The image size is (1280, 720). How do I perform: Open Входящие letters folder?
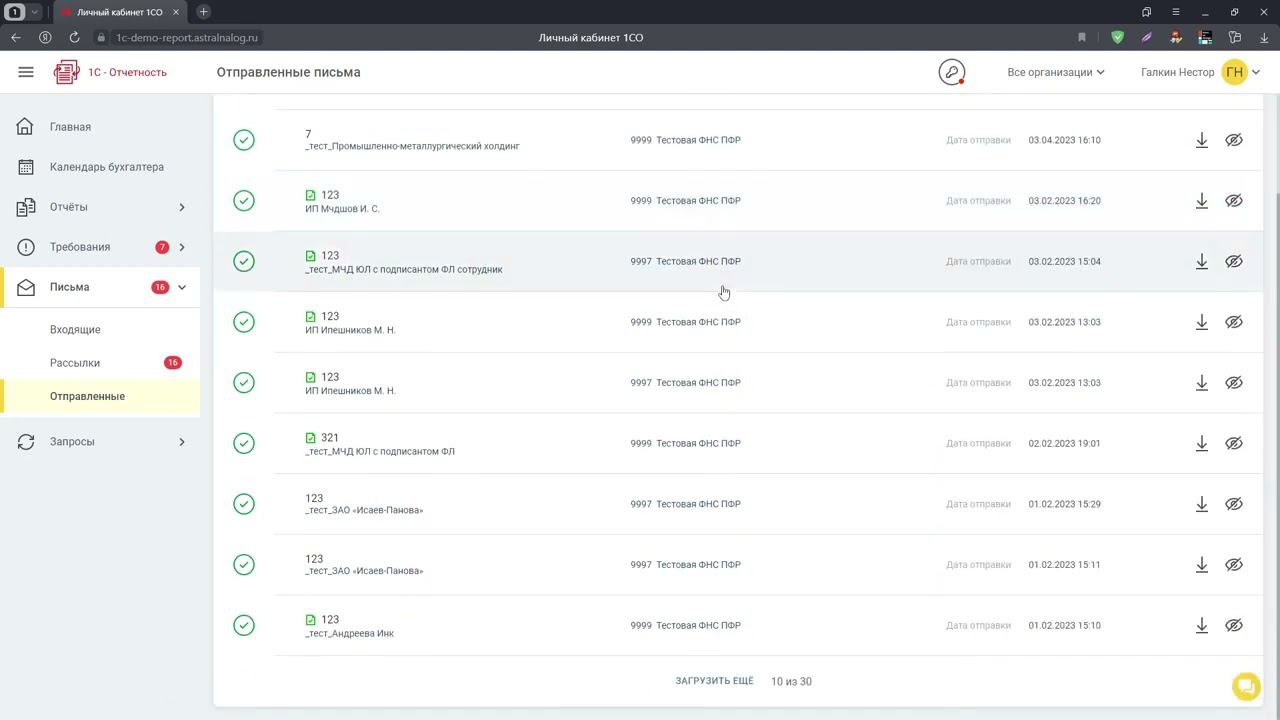[75, 329]
